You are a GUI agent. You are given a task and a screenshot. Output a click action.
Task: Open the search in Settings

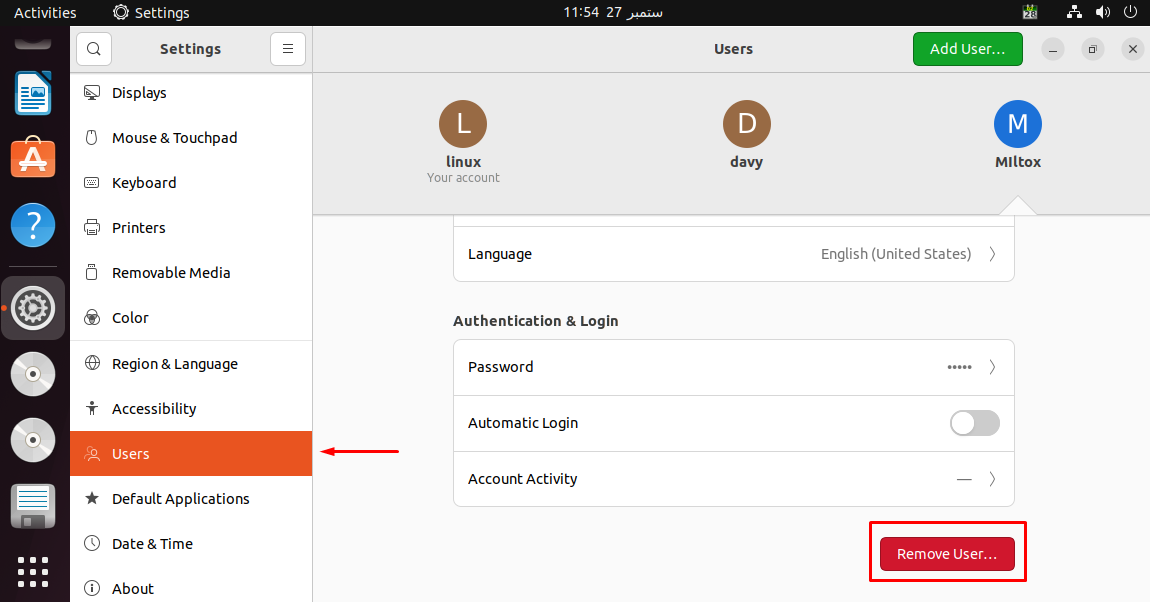tap(93, 48)
